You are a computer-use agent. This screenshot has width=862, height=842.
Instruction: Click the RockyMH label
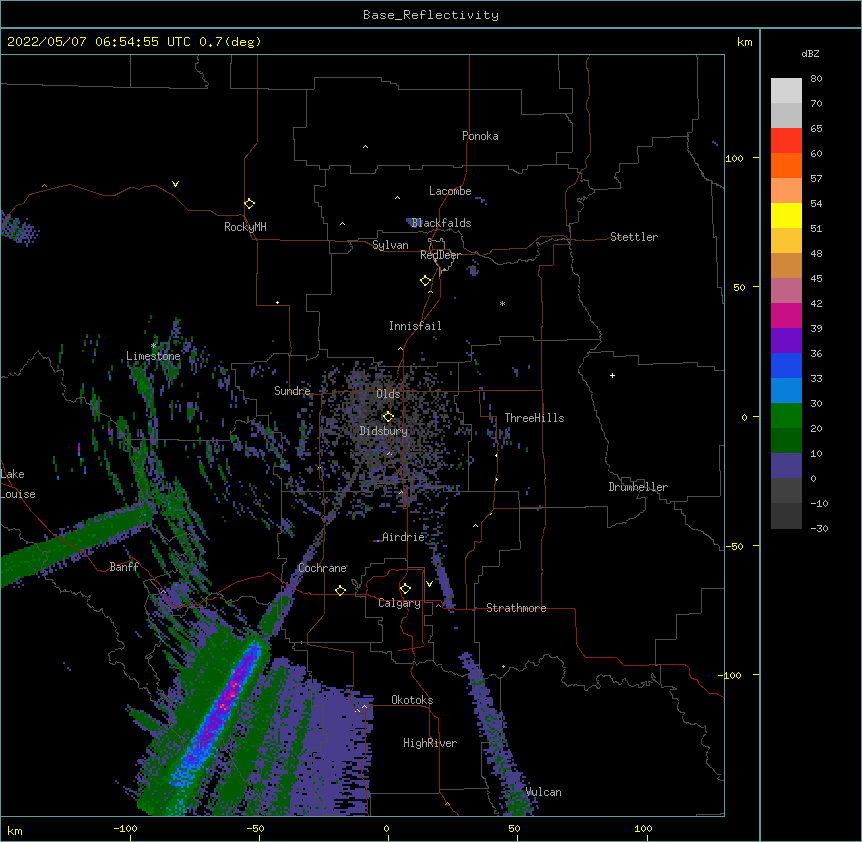pos(245,227)
